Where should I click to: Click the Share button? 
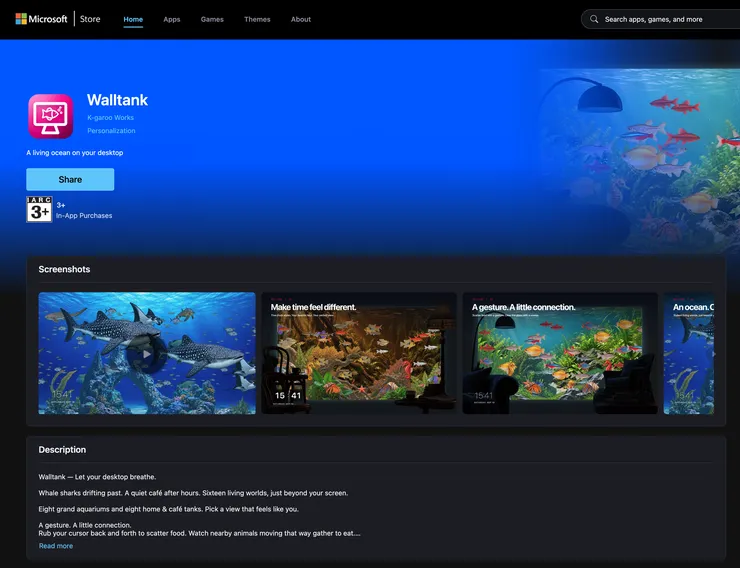click(70, 179)
